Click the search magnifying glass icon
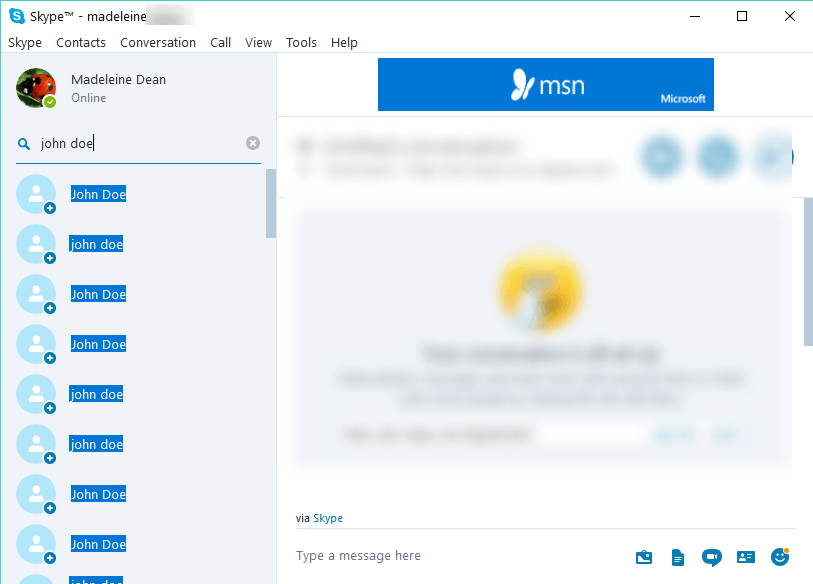 (x=23, y=143)
